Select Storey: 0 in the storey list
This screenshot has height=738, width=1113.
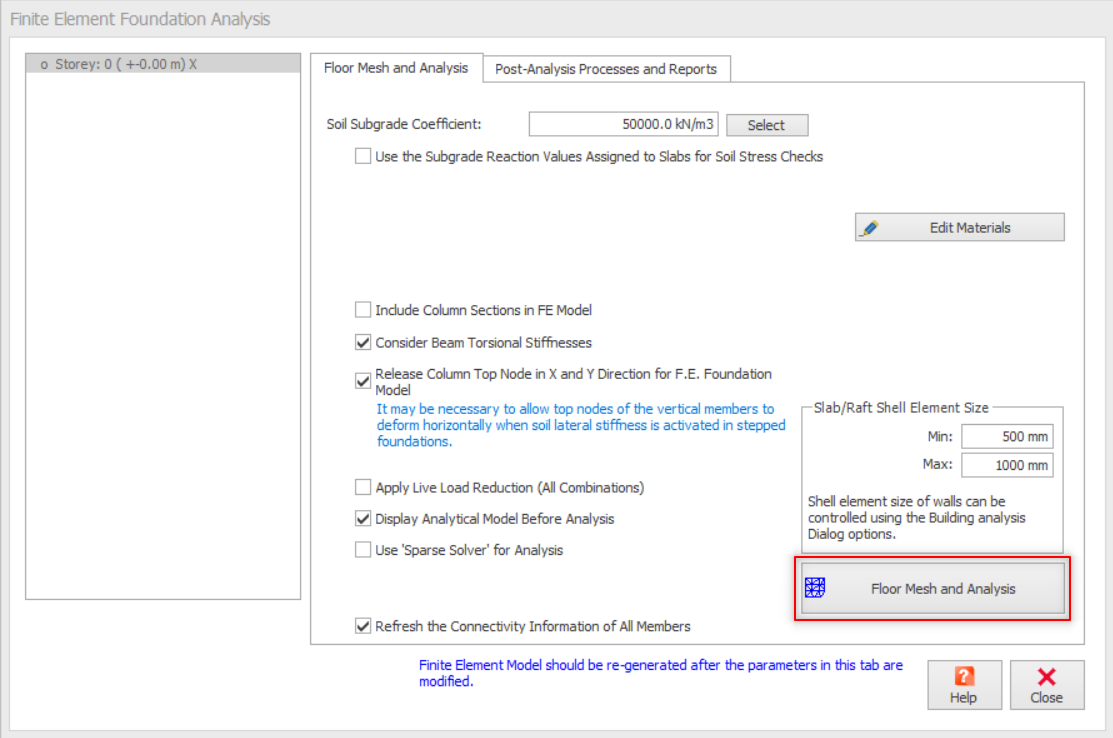tap(120, 64)
